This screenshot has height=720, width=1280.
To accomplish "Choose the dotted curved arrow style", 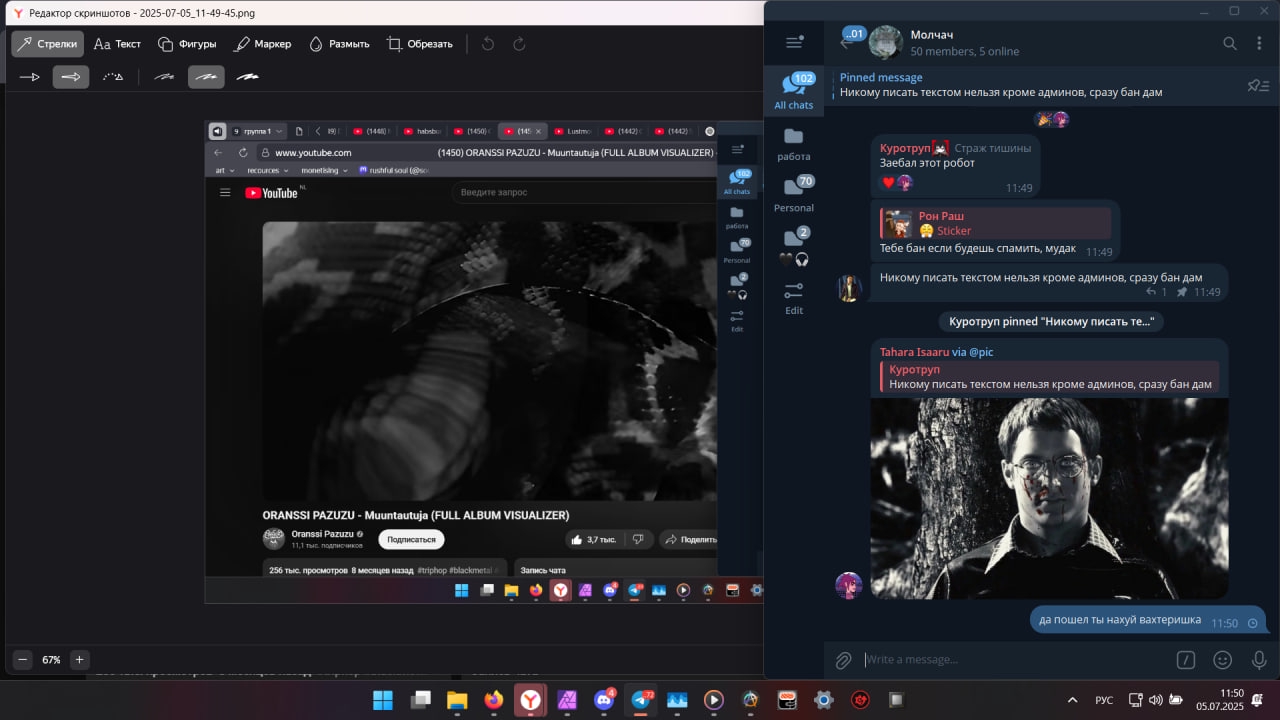I will click(x=113, y=77).
